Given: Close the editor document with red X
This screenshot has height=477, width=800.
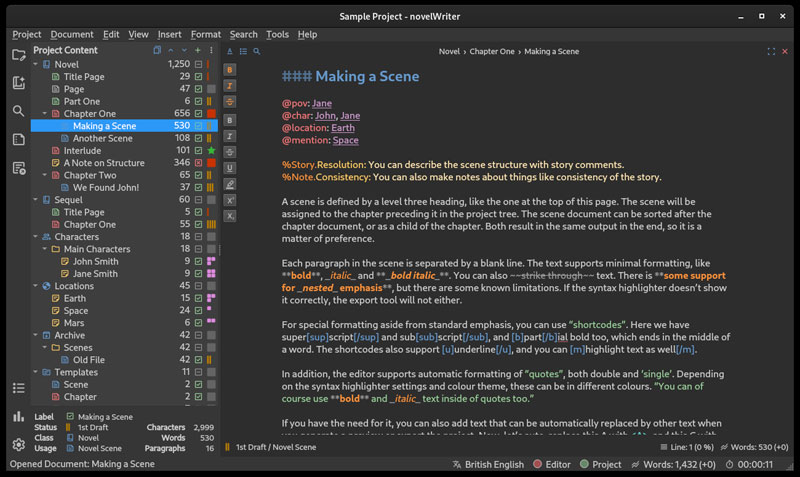Looking at the screenshot, I should 785,52.
